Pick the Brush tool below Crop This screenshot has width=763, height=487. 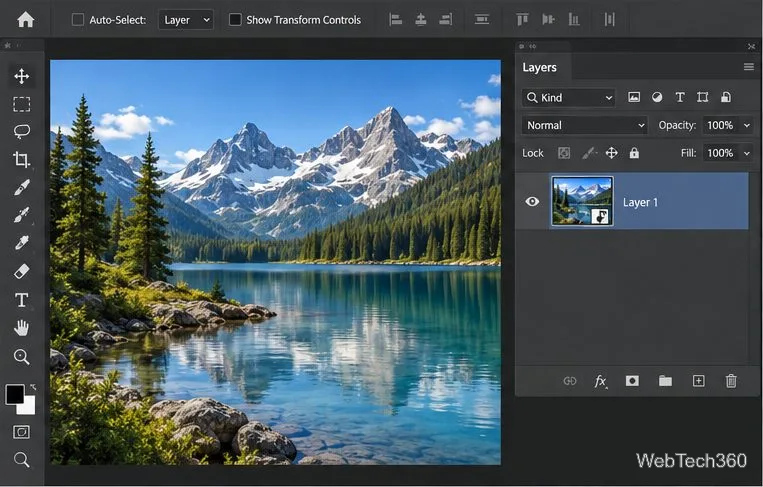(22, 187)
